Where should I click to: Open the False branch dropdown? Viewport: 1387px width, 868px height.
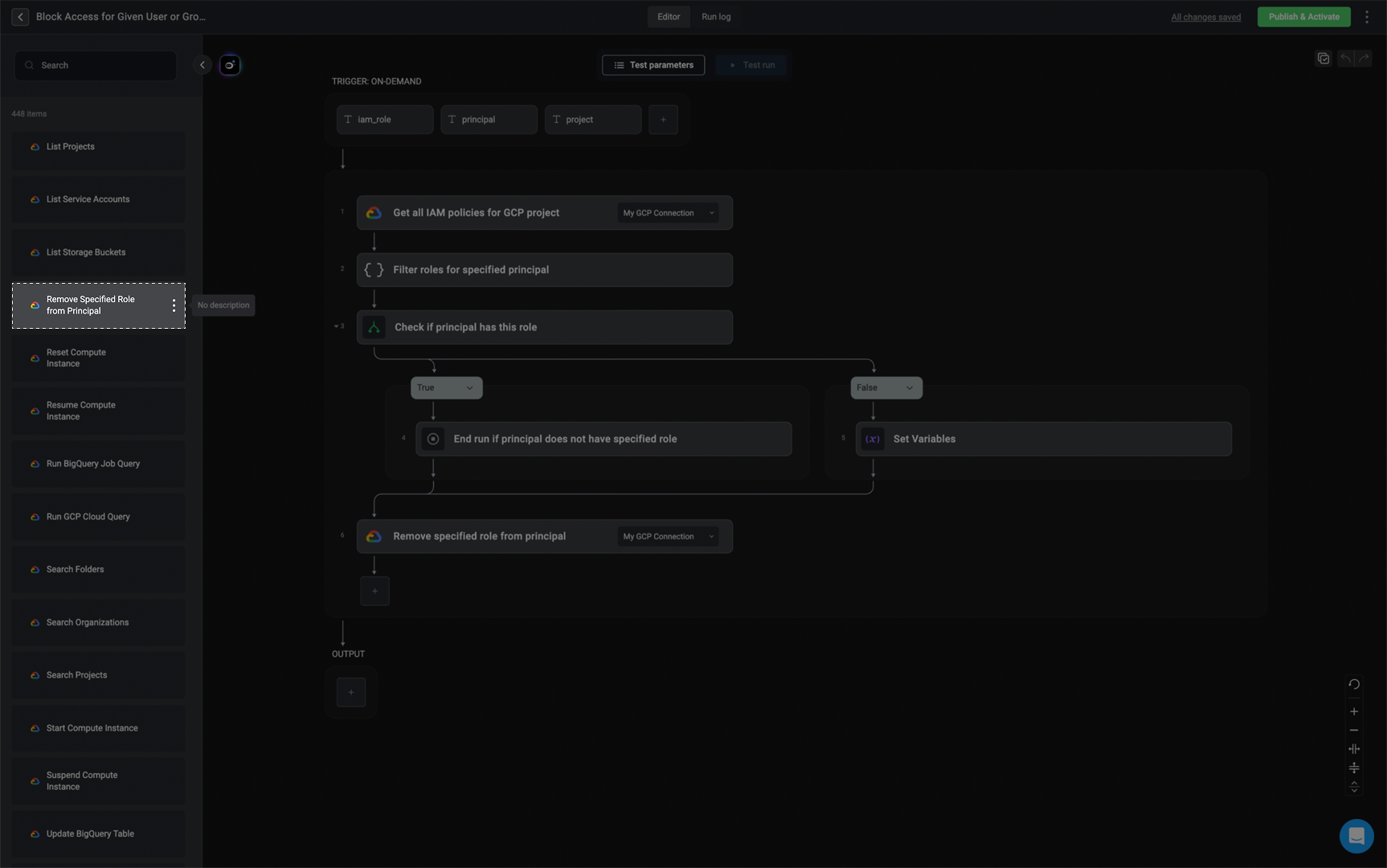(886, 387)
